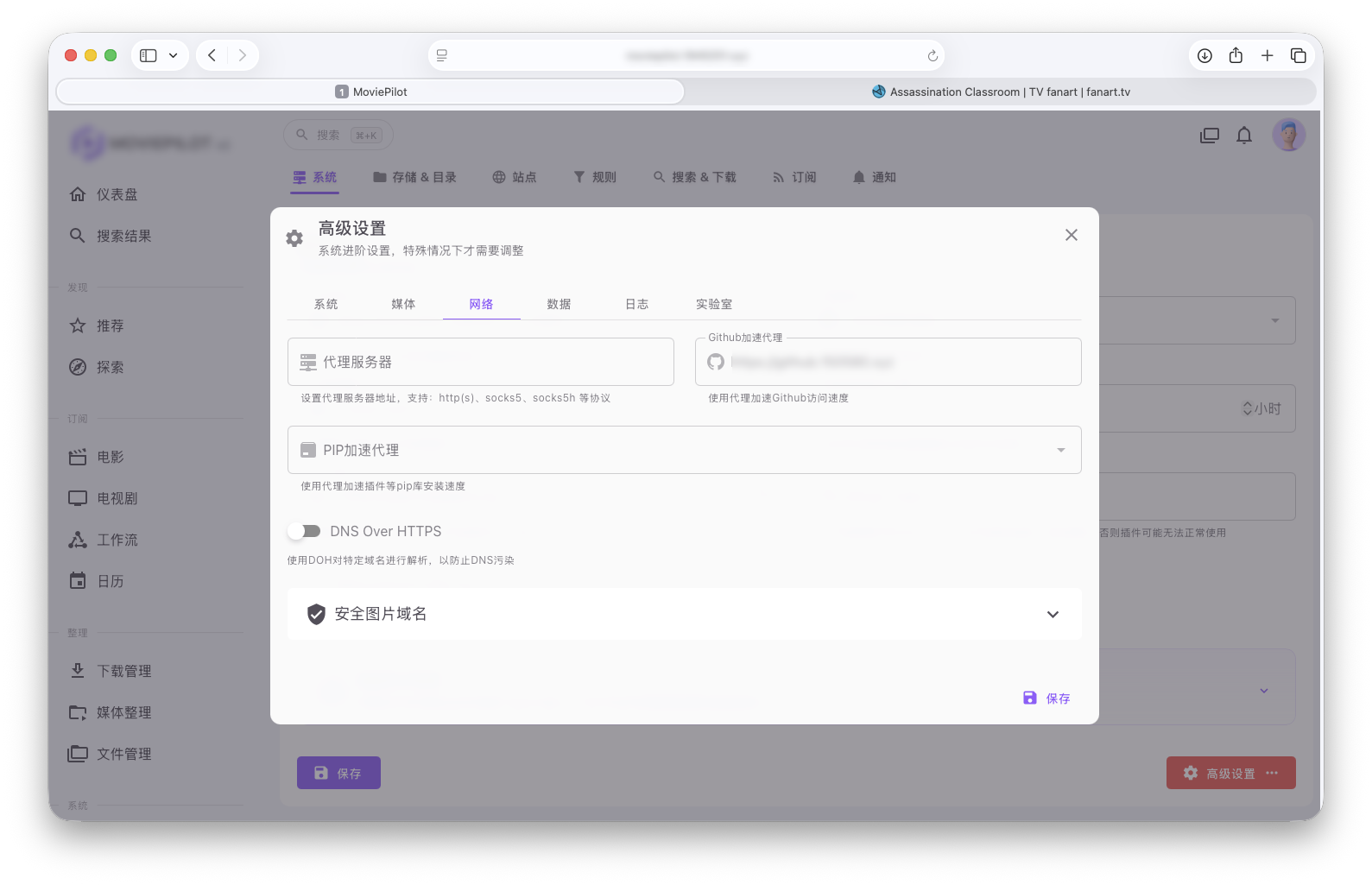Click the 保存 button in the dialog
1372x885 pixels.
pos(1046,699)
